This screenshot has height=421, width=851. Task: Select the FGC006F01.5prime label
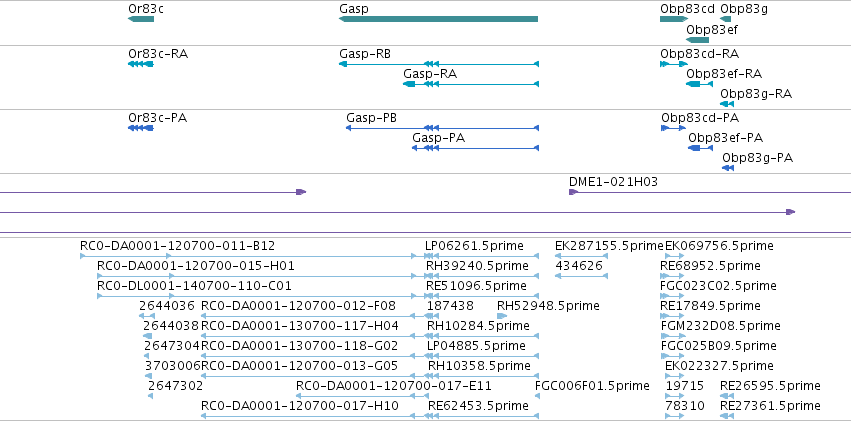pos(592,386)
